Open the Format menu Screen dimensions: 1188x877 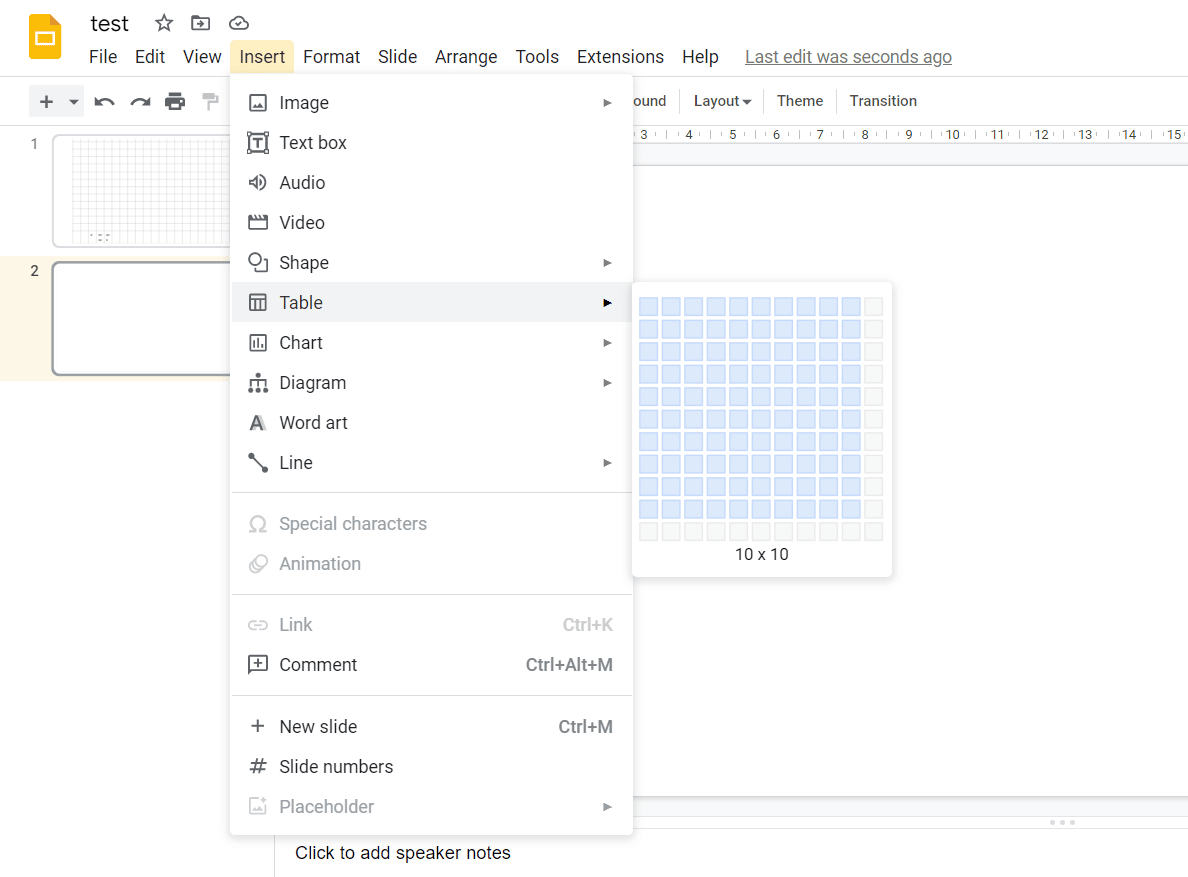pyautogui.click(x=331, y=57)
